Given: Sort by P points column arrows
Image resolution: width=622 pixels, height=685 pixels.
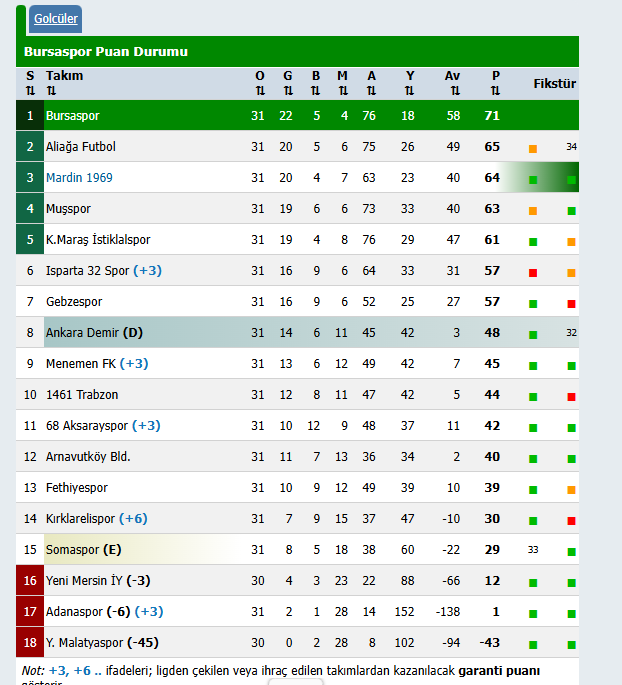Looking at the screenshot, I should (x=496, y=91).
